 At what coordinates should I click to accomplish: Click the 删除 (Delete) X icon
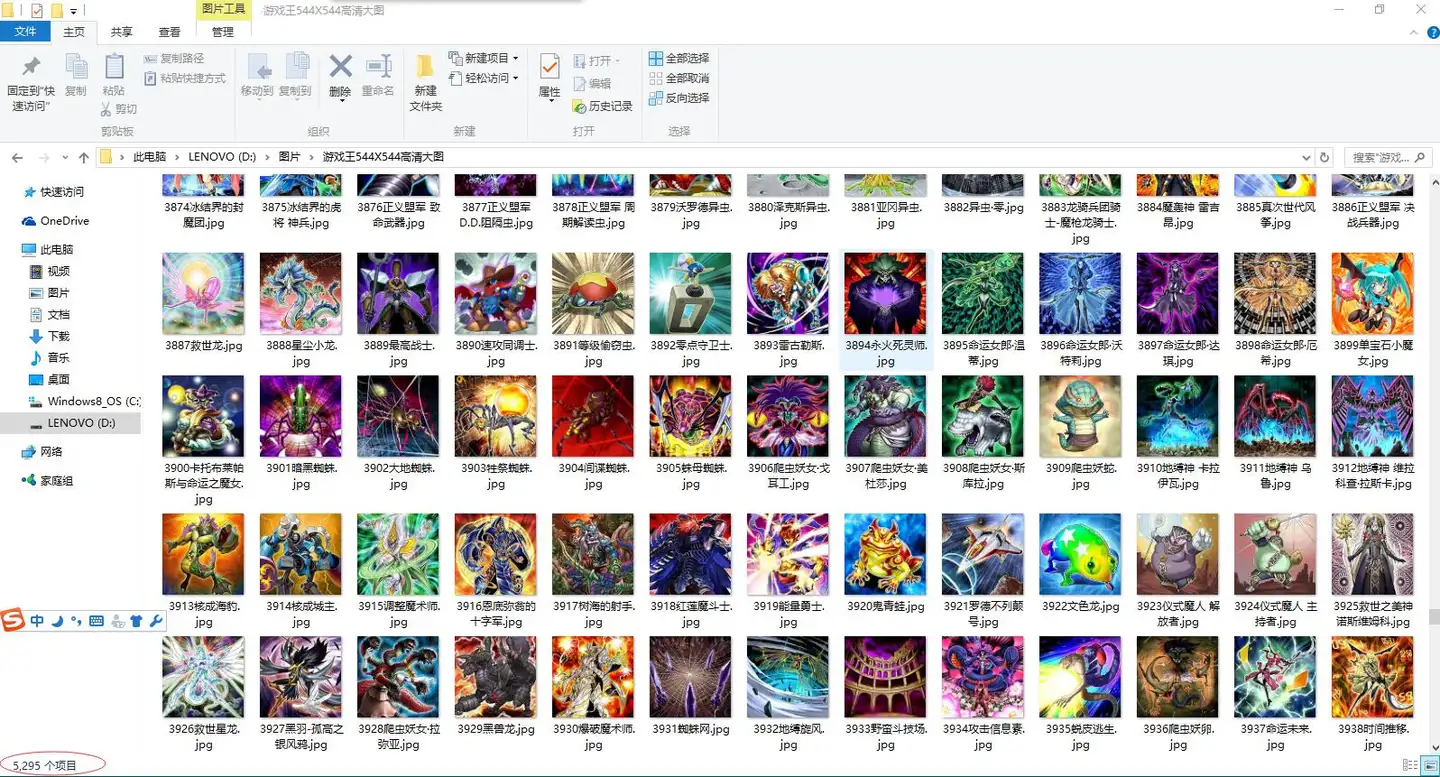point(340,67)
